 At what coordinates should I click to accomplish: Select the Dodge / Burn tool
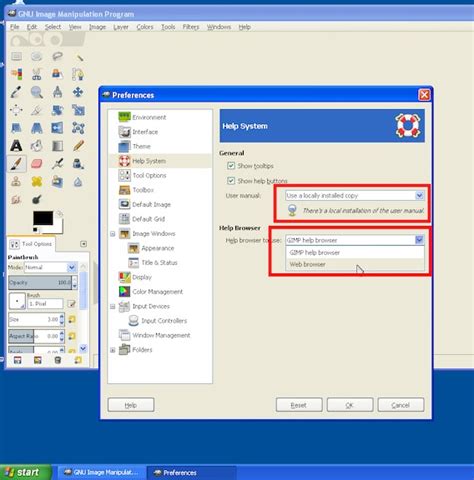[x=37, y=200]
